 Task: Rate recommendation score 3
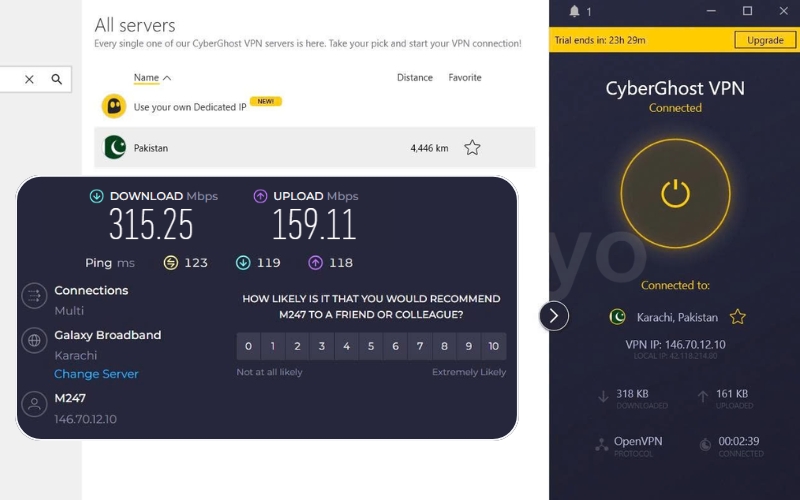click(x=322, y=346)
